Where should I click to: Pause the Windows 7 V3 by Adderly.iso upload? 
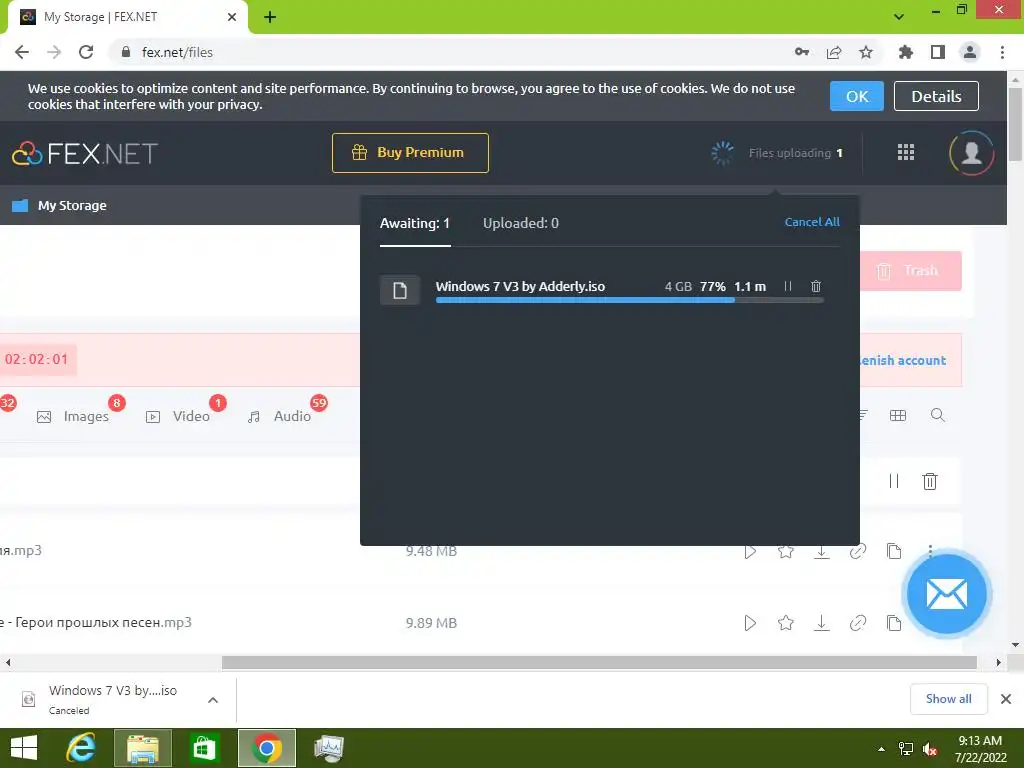pos(788,286)
